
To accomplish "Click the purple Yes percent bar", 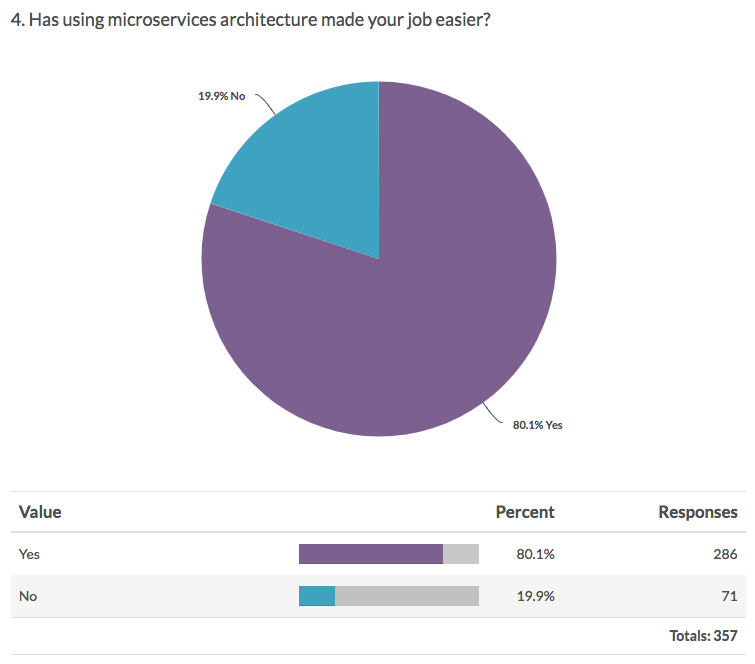I will (370, 554).
